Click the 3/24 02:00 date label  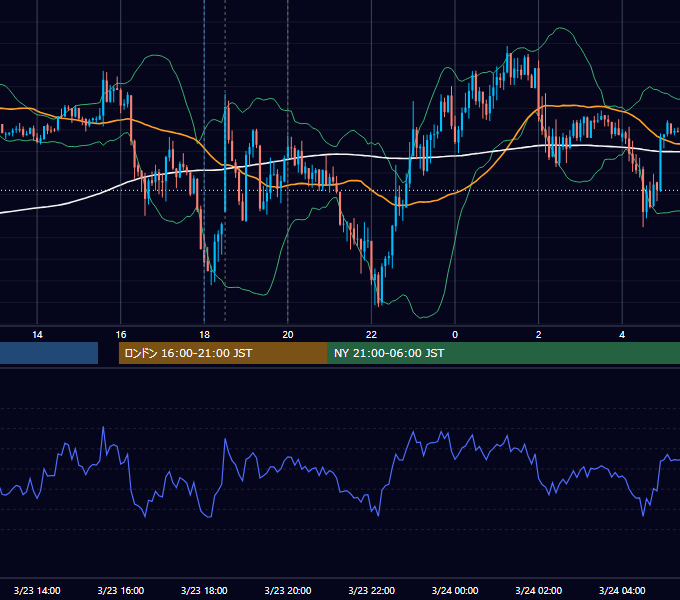coord(539,590)
